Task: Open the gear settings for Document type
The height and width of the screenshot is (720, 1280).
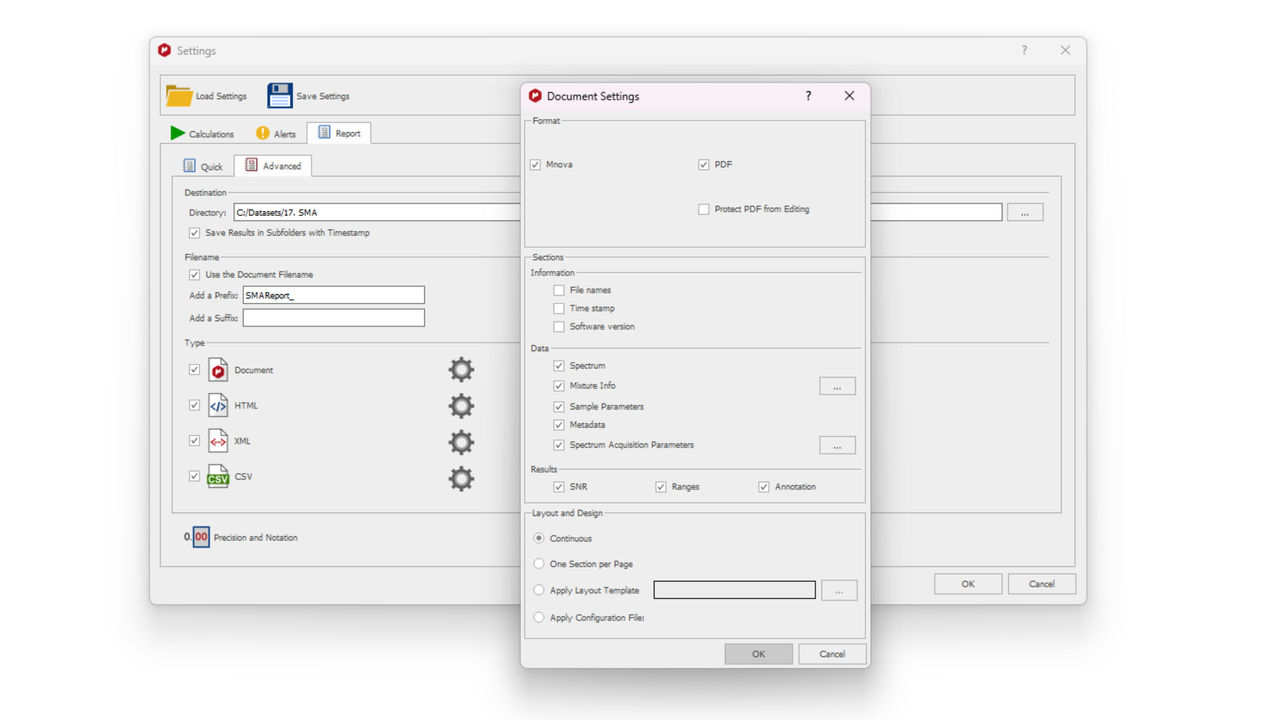Action: point(461,370)
